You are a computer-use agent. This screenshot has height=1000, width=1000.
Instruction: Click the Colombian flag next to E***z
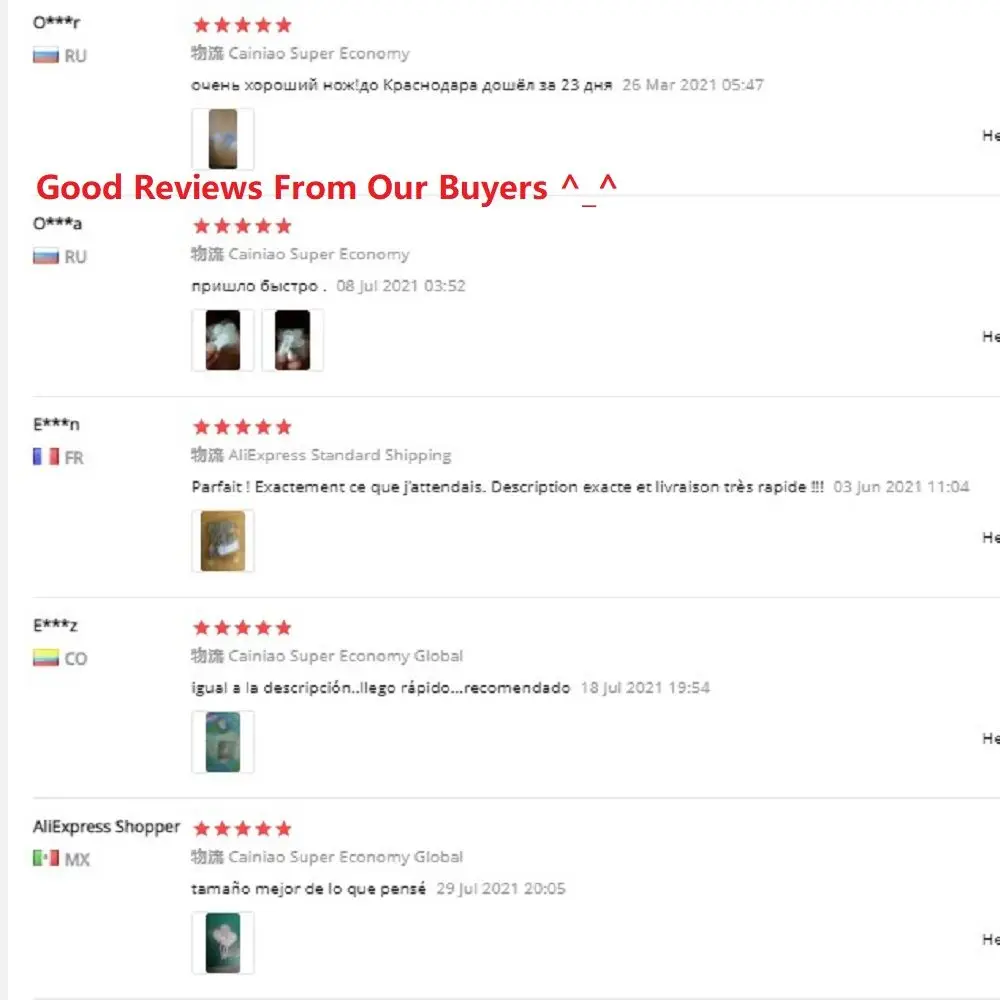point(46,658)
